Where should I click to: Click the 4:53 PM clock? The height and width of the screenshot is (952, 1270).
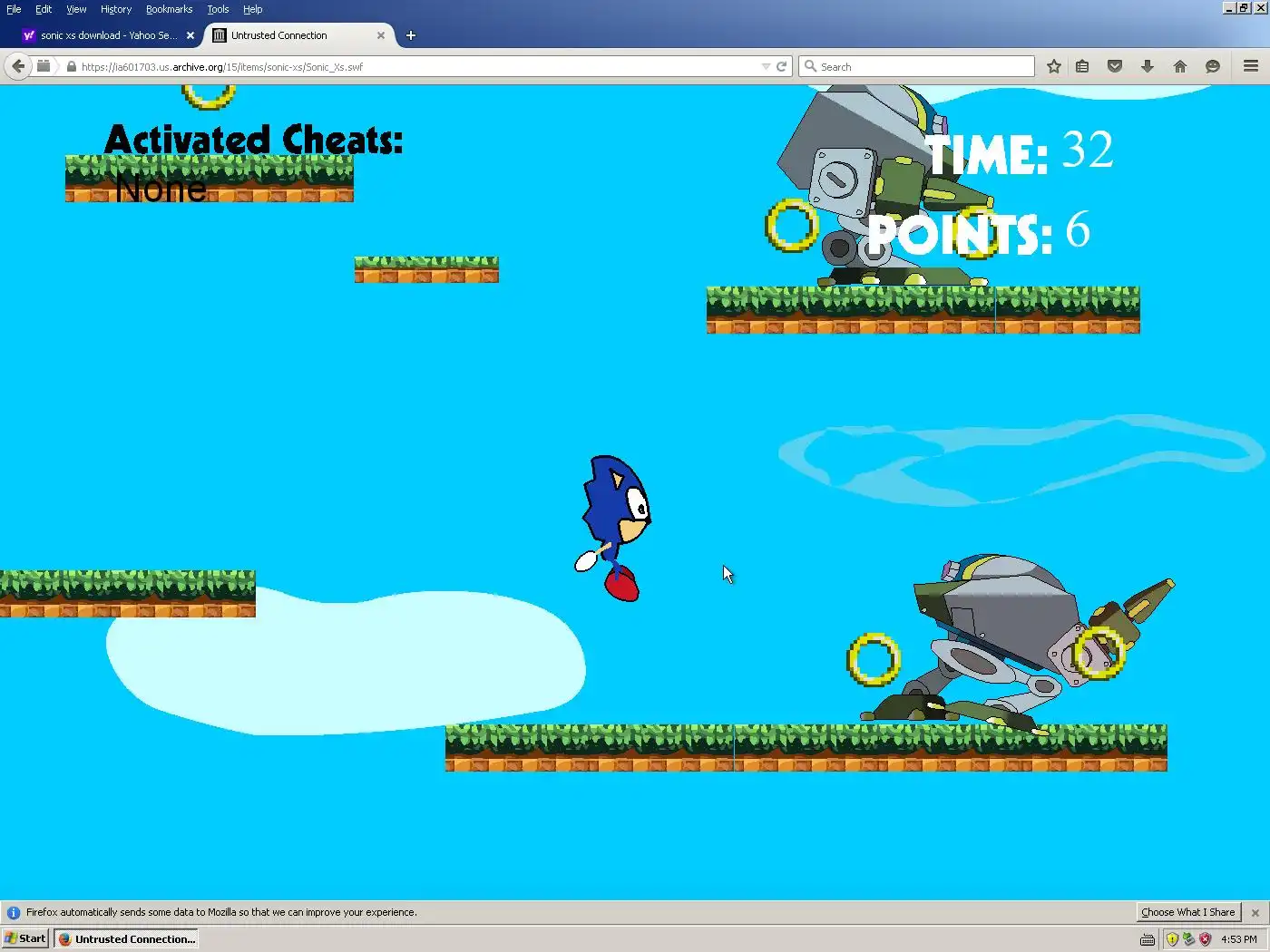(x=1238, y=939)
